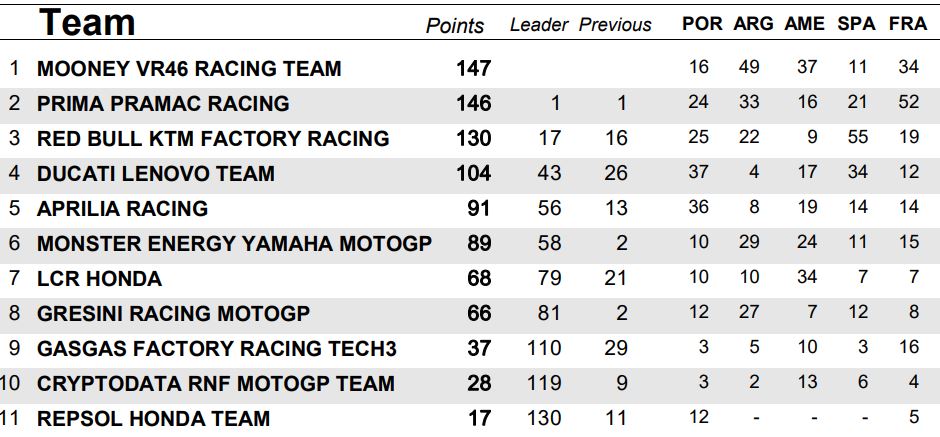
Task: Click the Team column header
Action: click(87, 22)
